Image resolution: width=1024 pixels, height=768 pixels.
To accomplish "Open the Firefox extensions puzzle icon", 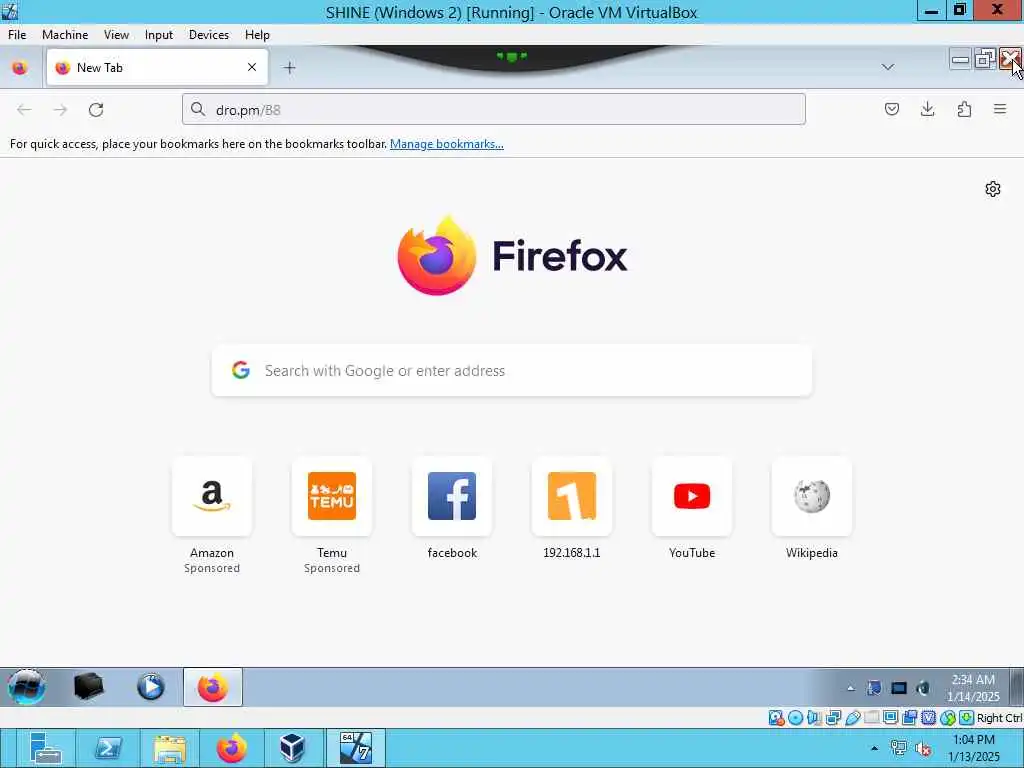I will tap(964, 109).
